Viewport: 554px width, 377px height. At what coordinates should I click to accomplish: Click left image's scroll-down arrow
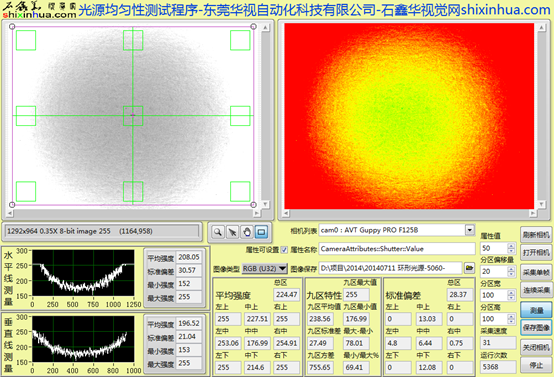265,205
